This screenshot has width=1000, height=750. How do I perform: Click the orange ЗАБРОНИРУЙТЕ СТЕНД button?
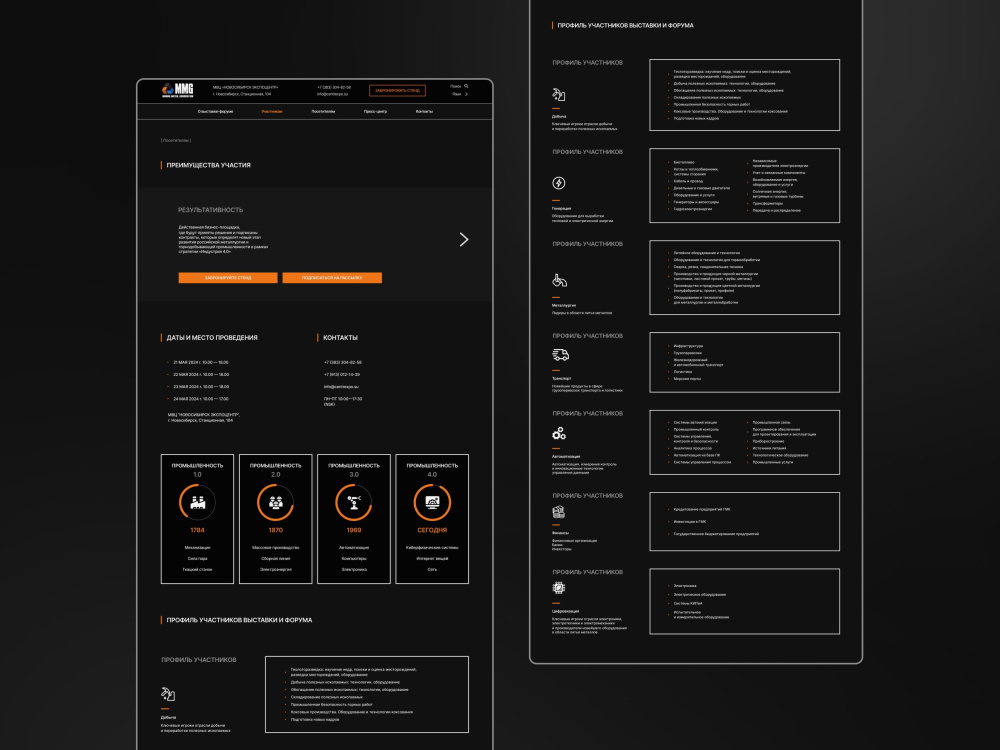(x=228, y=278)
